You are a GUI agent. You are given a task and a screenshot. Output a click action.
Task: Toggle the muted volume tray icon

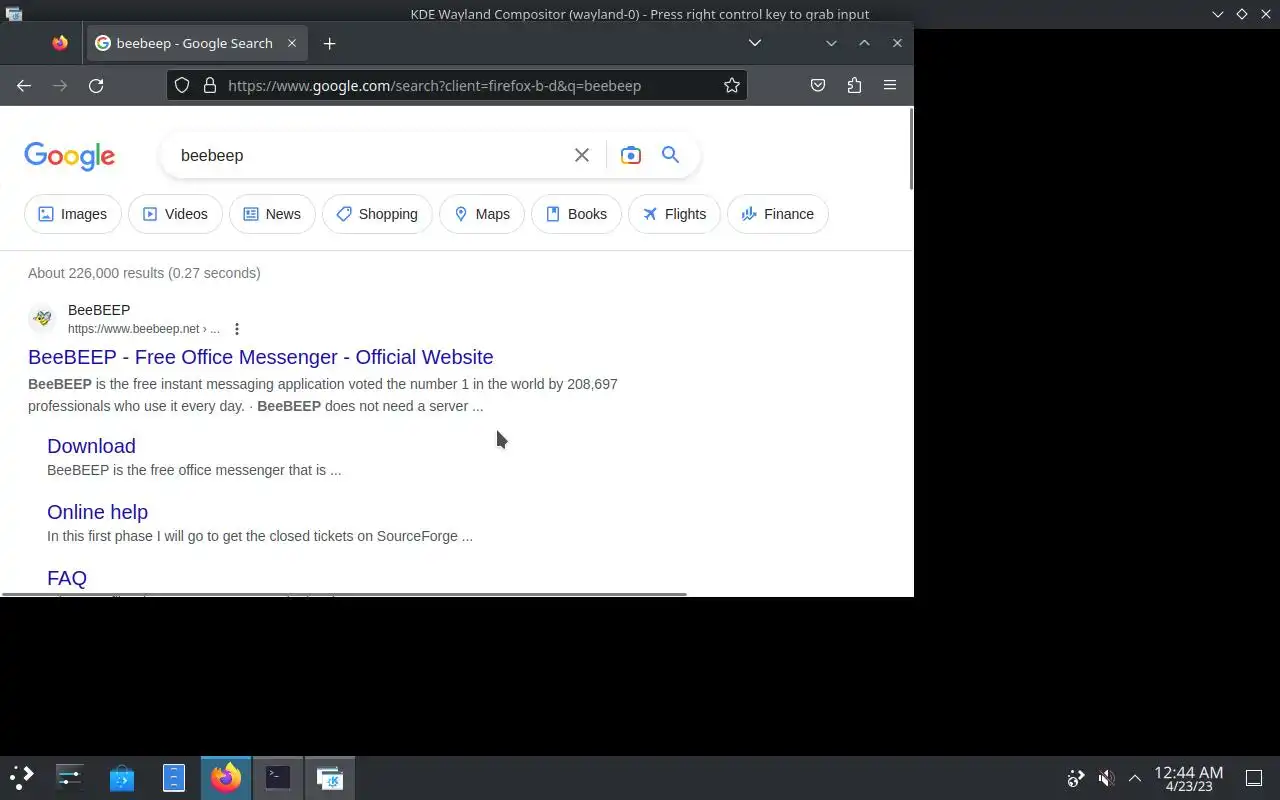pyautogui.click(x=1106, y=778)
